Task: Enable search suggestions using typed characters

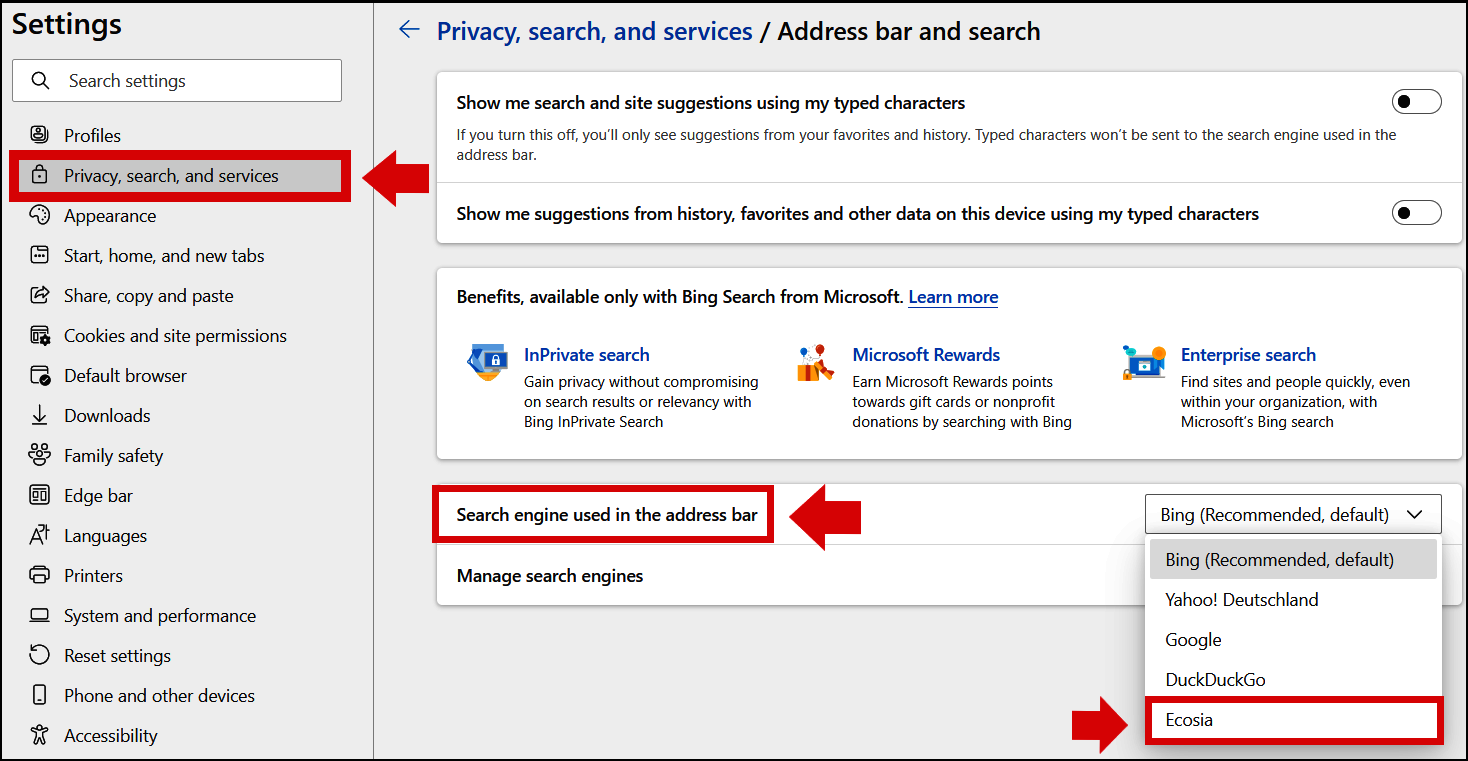Action: point(1416,101)
